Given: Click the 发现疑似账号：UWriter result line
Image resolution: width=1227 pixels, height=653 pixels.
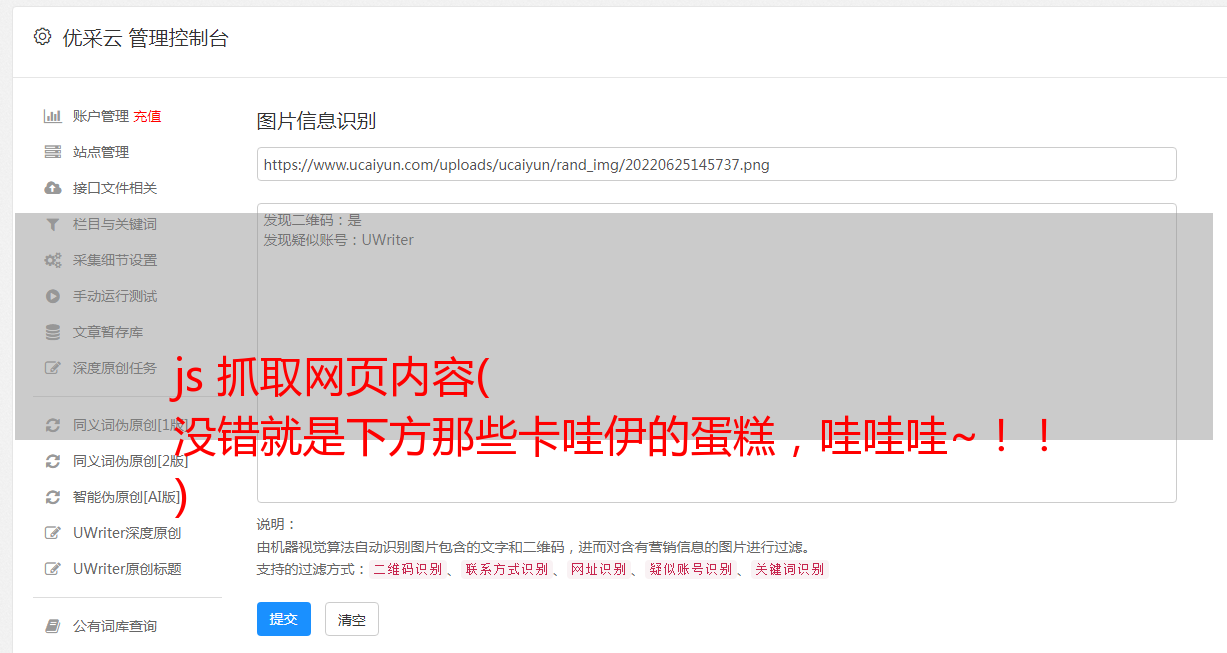Looking at the screenshot, I should pyautogui.click(x=339, y=240).
